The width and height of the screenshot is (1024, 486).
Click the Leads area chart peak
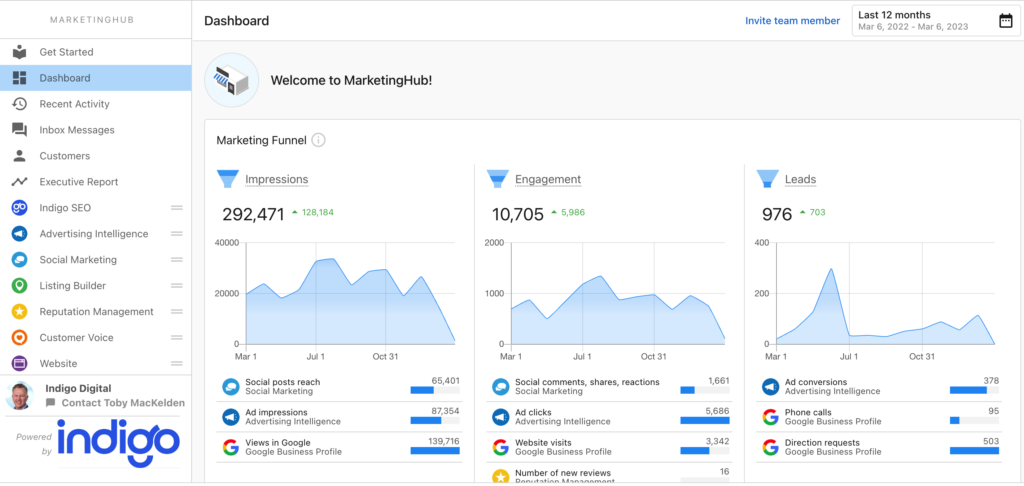[831, 270]
